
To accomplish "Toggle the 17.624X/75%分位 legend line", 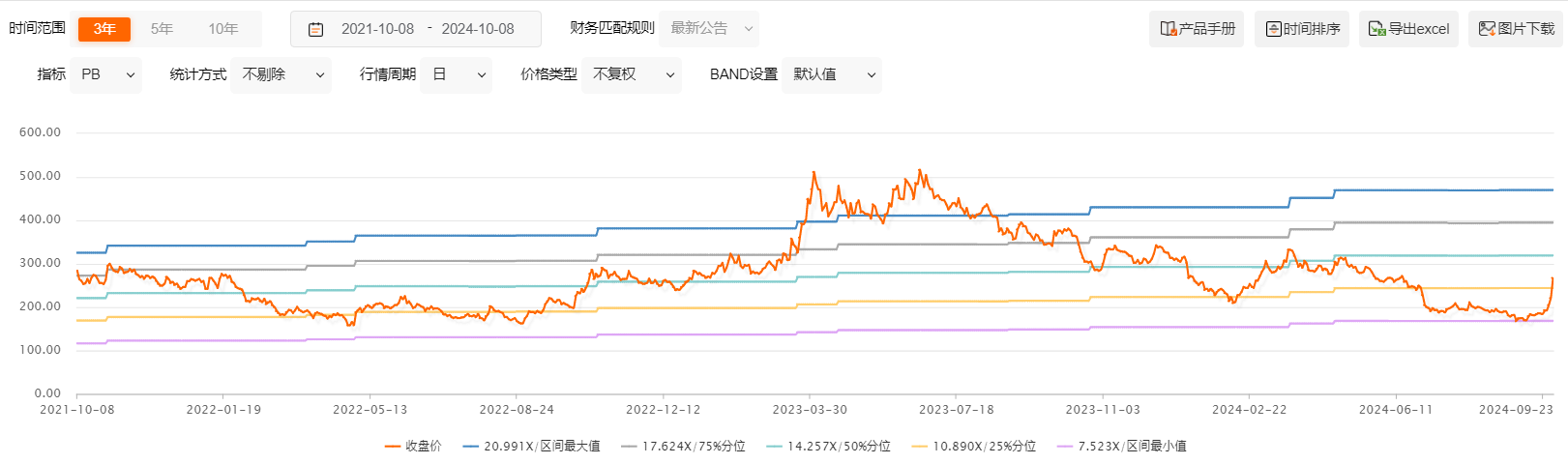I will 683,447.
